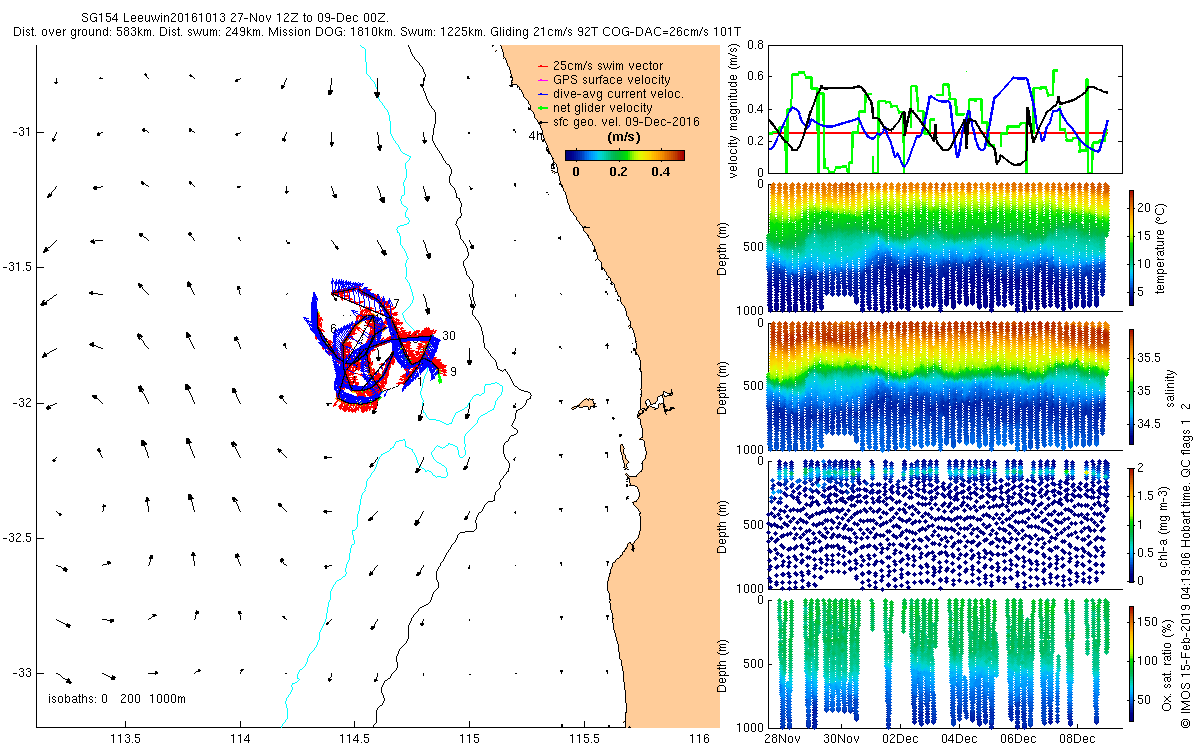1200x750 pixels.
Task: Click the '-33' latitude tick label
Action: 22,672
